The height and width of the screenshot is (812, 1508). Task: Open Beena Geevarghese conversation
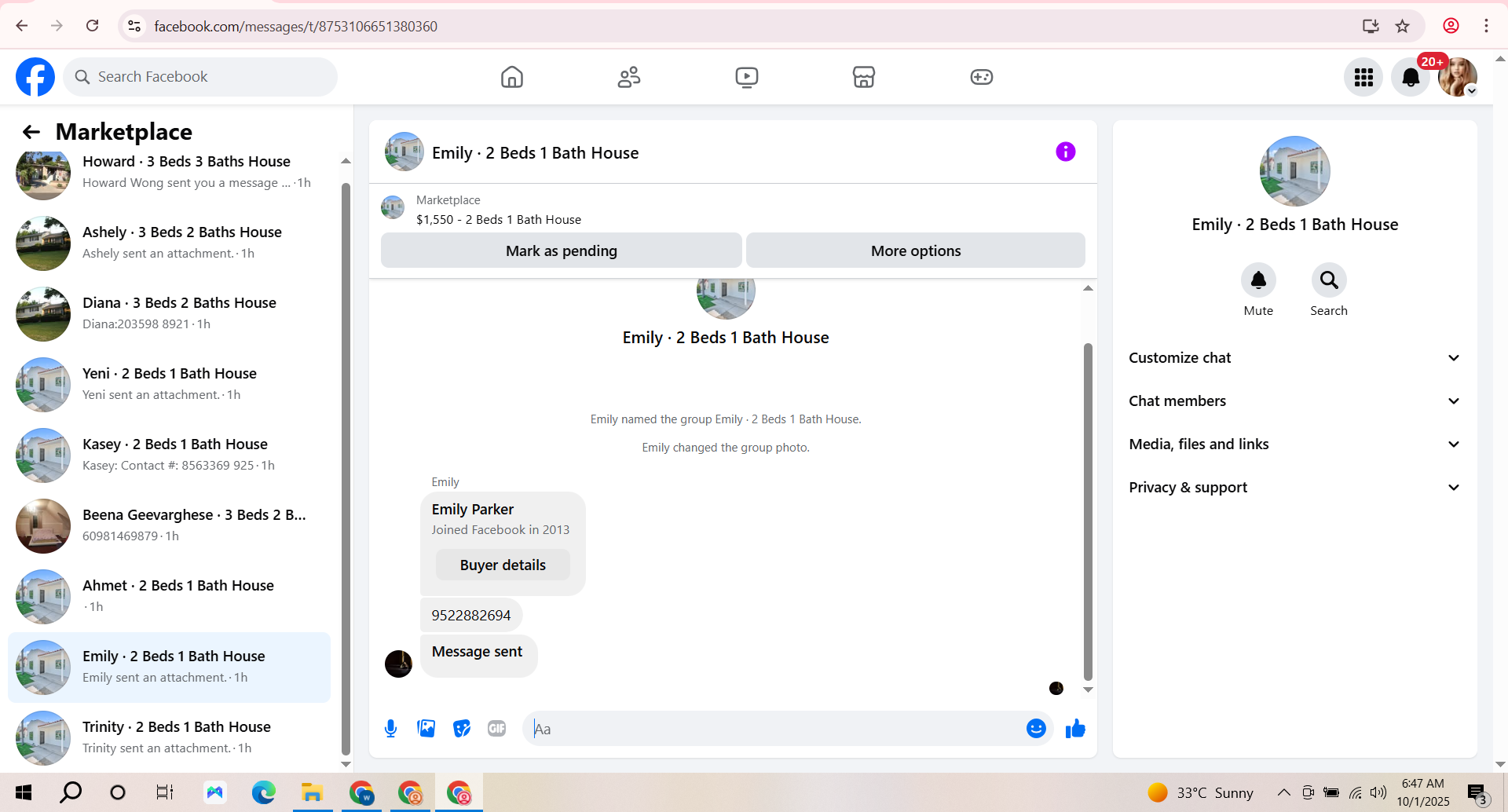169,526
